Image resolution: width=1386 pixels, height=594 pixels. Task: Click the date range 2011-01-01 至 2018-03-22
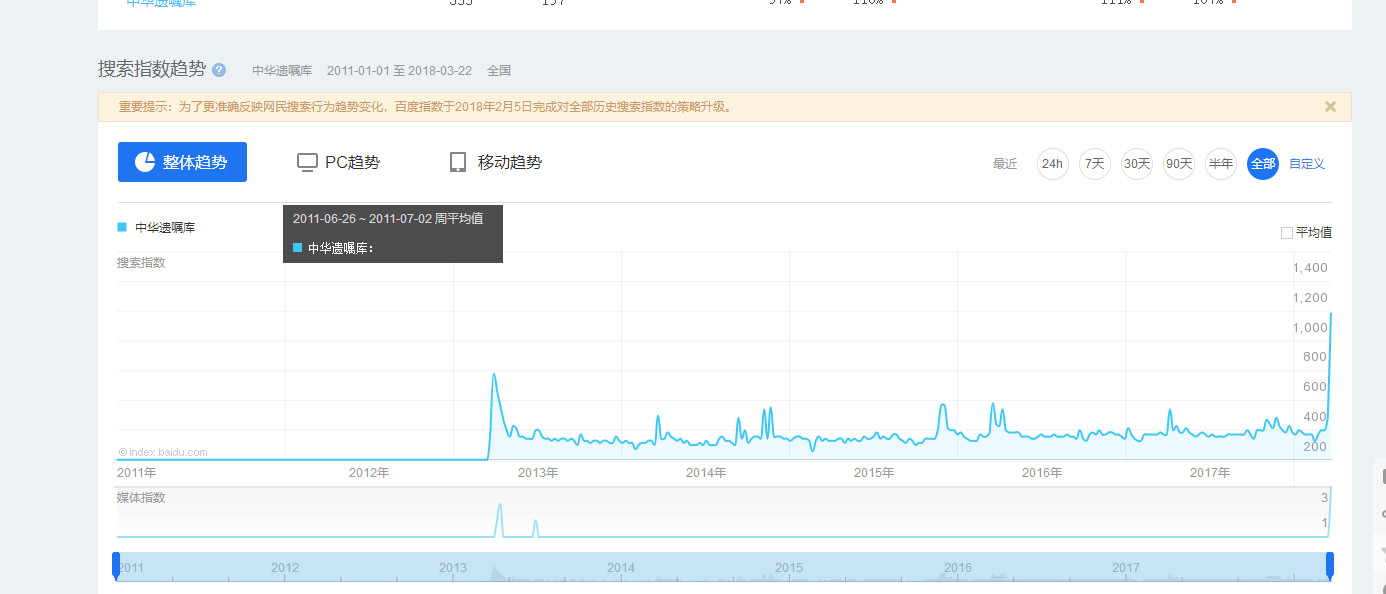coord(399,71)
